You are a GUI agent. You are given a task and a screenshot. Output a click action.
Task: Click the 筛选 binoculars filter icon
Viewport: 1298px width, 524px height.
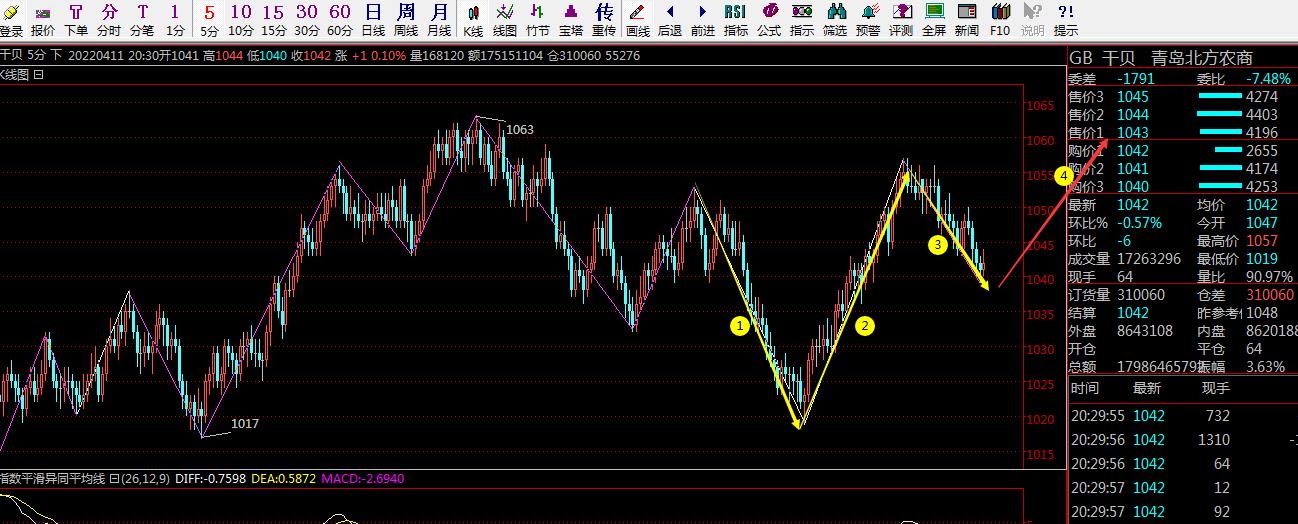[834, 19]
